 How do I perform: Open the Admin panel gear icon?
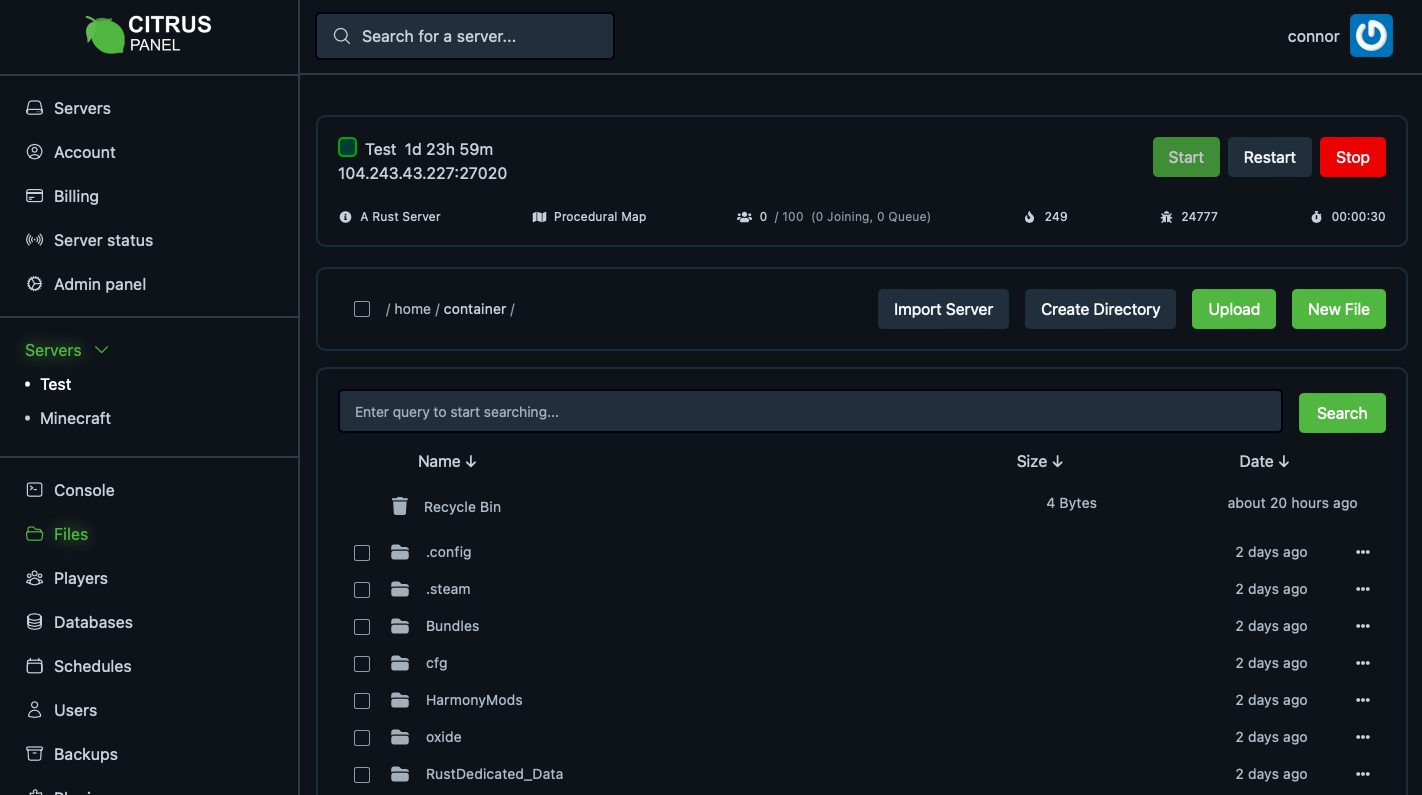[33, 284]
